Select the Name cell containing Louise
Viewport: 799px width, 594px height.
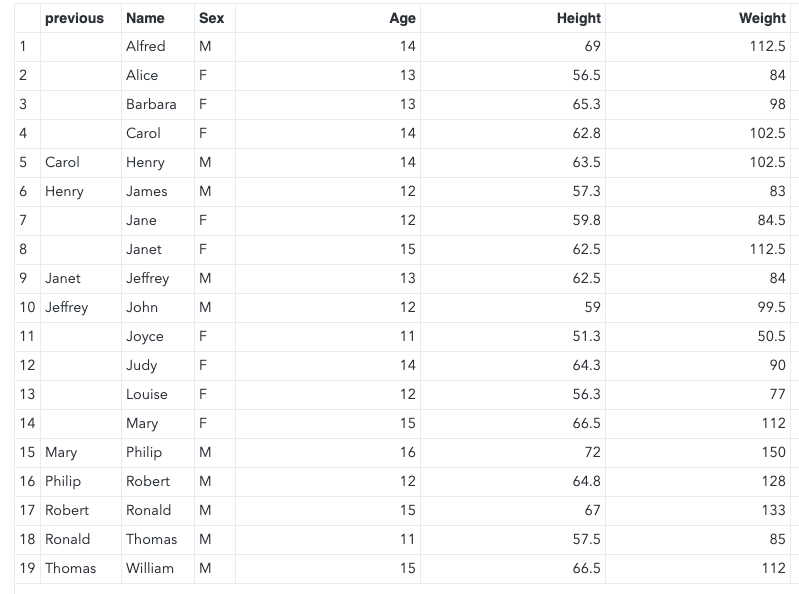147,394
